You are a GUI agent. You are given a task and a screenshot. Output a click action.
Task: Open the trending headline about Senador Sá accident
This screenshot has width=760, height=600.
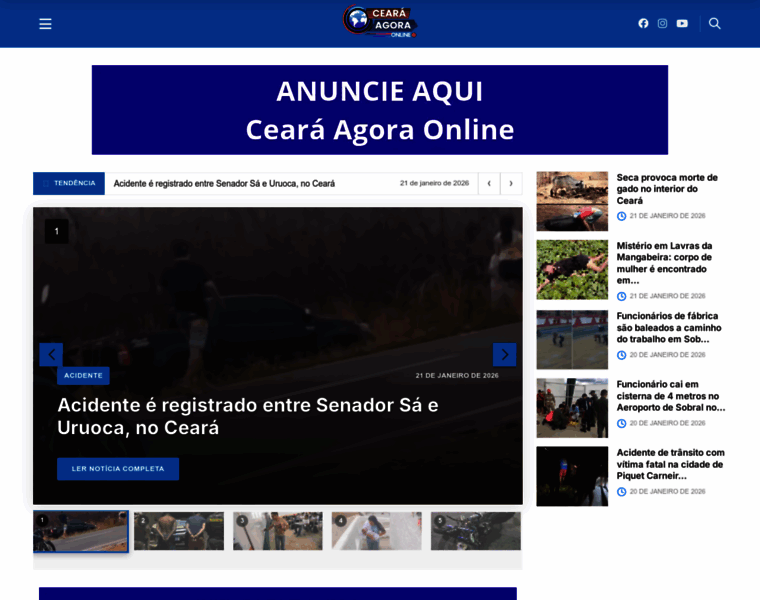(224, 183)
